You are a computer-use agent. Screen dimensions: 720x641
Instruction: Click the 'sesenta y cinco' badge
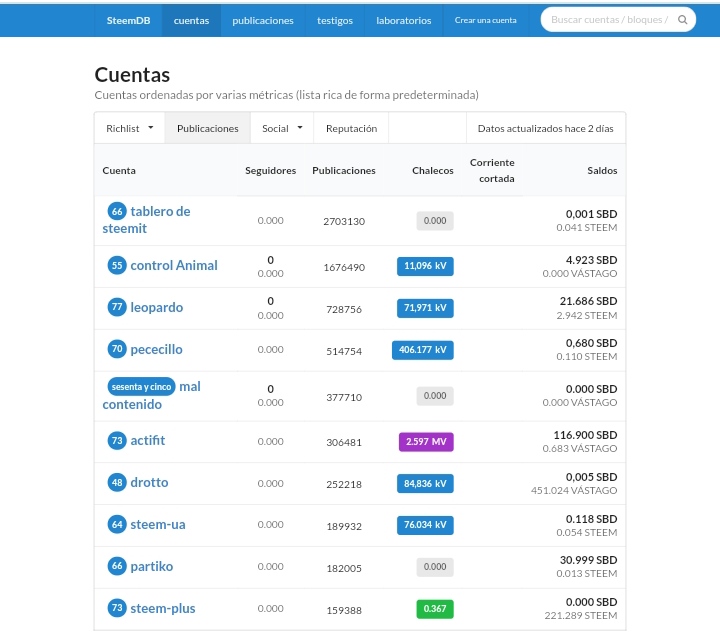[x=141, y=387]
